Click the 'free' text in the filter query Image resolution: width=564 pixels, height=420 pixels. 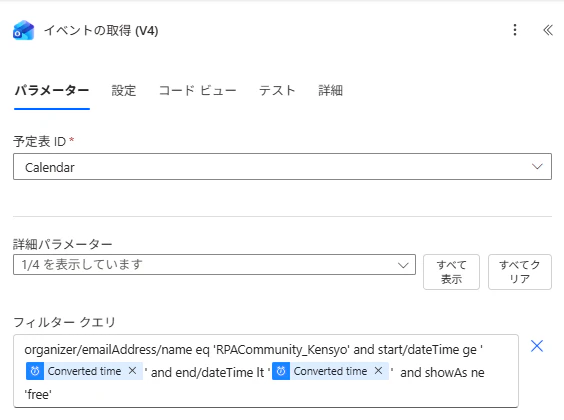click(38, 394)
